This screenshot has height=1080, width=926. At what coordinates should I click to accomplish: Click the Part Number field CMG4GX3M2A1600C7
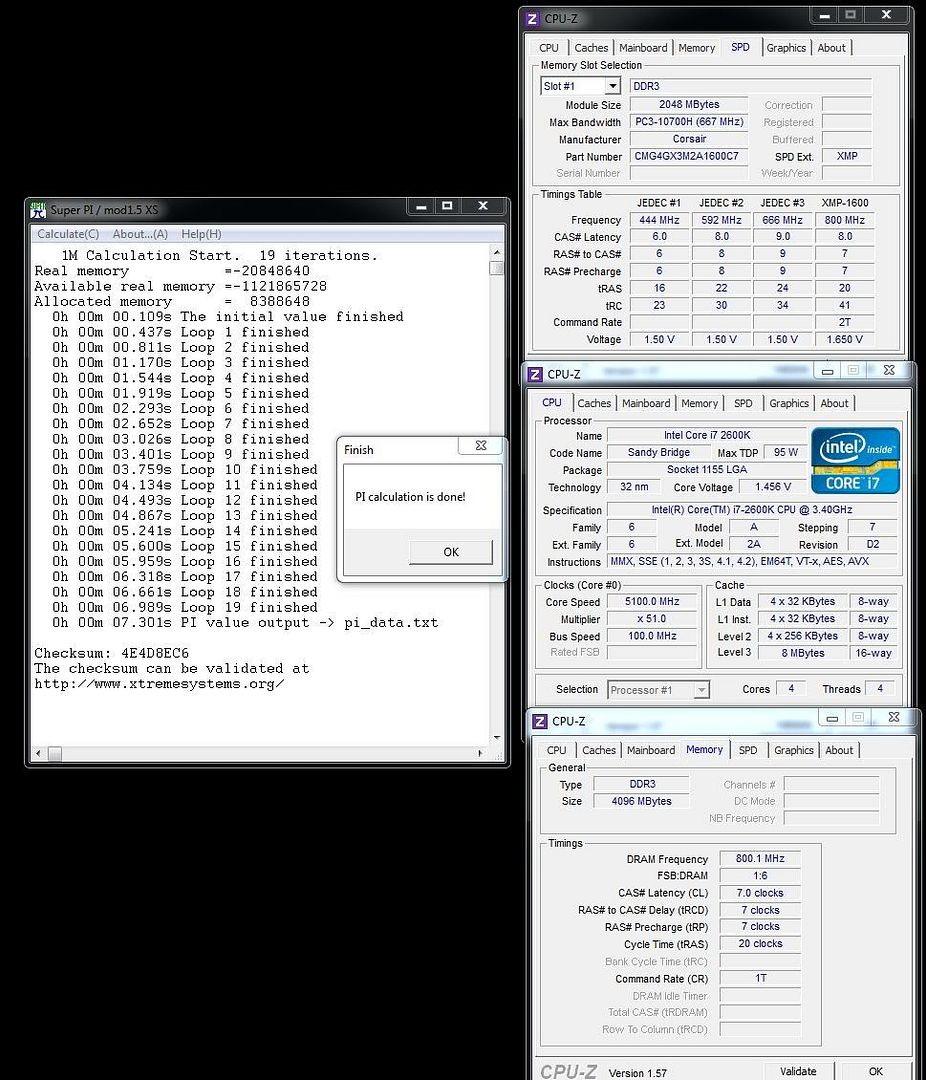pos(688,156)
